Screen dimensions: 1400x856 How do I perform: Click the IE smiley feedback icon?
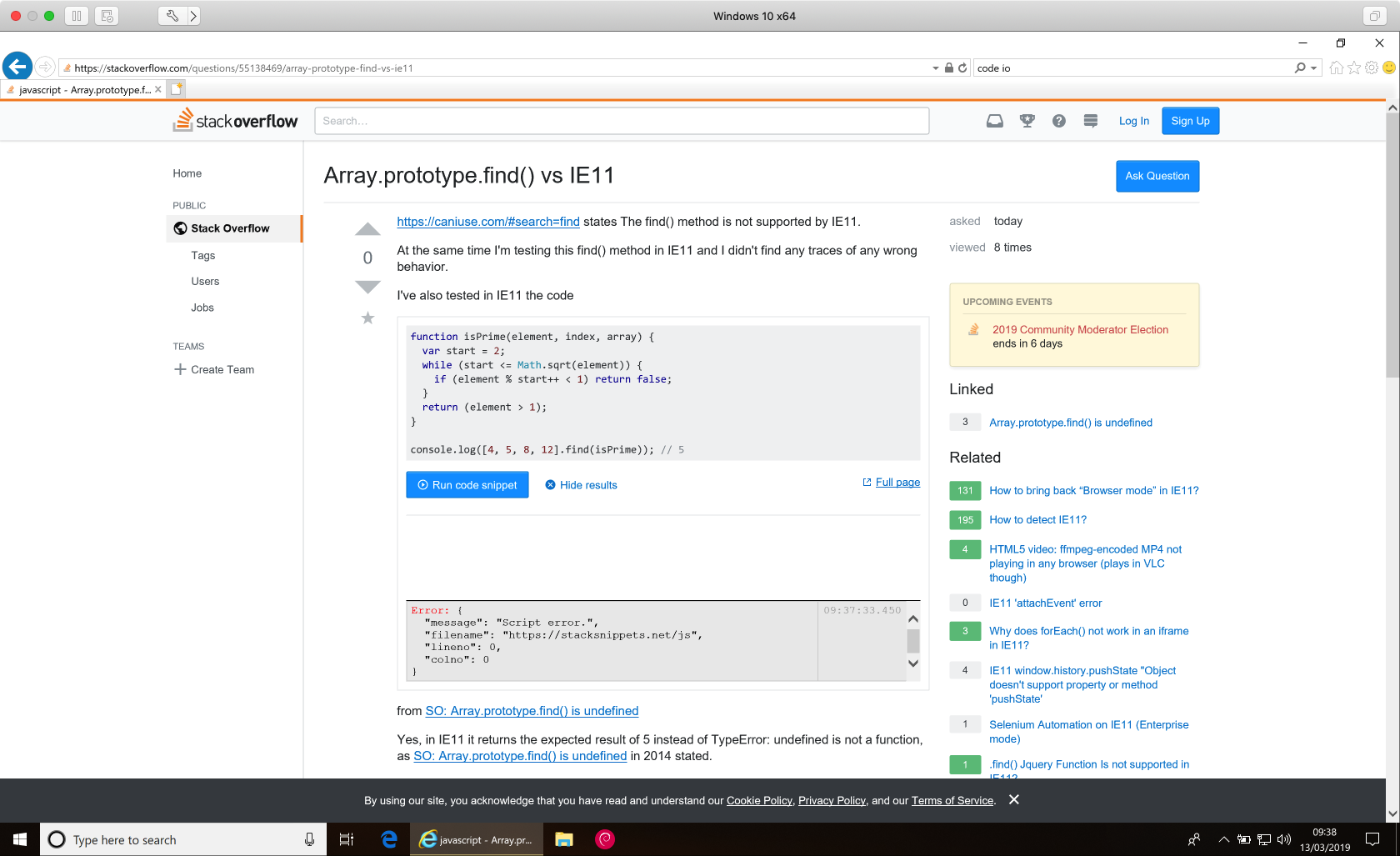(x=1389, y=68)
